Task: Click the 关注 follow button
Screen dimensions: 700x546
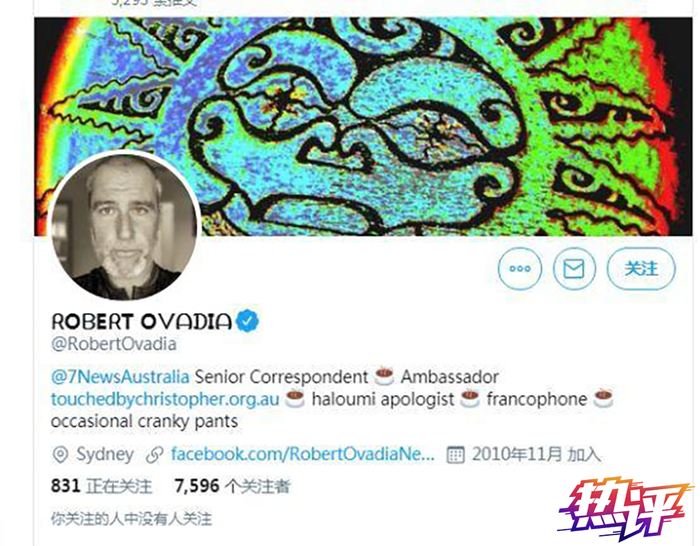Action: [641, 269]
